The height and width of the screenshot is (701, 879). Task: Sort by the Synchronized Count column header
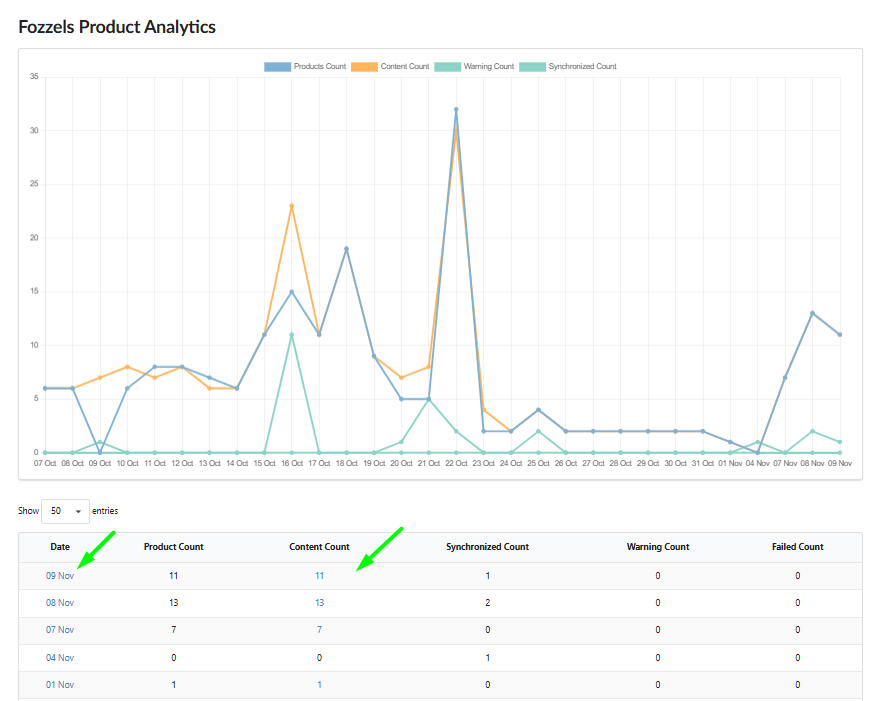(488, 547)
